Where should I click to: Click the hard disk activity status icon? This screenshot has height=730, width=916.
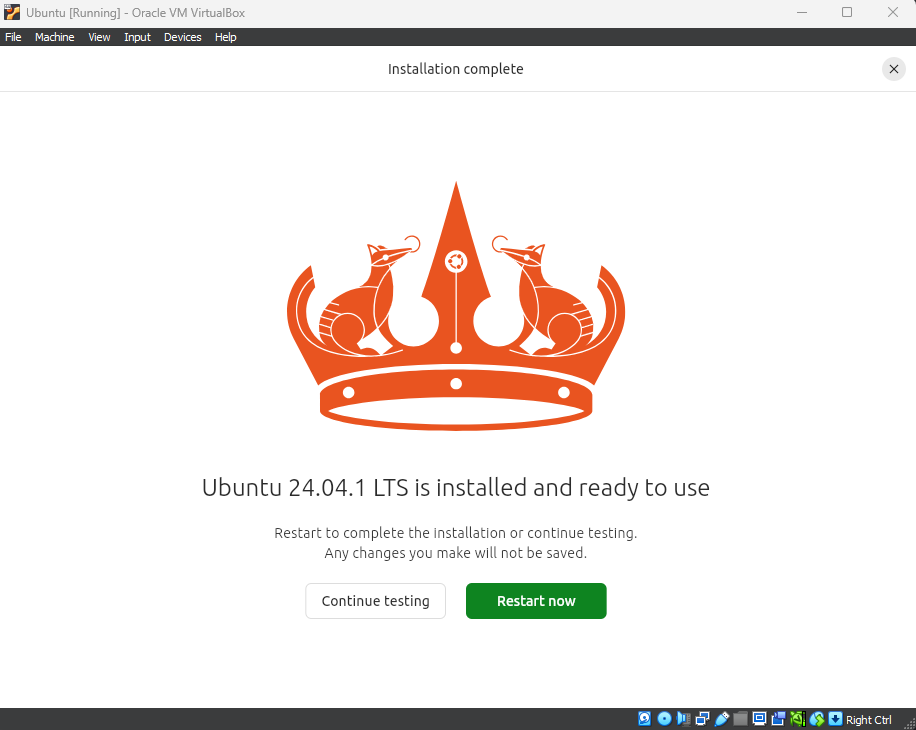tap(645, 719)
